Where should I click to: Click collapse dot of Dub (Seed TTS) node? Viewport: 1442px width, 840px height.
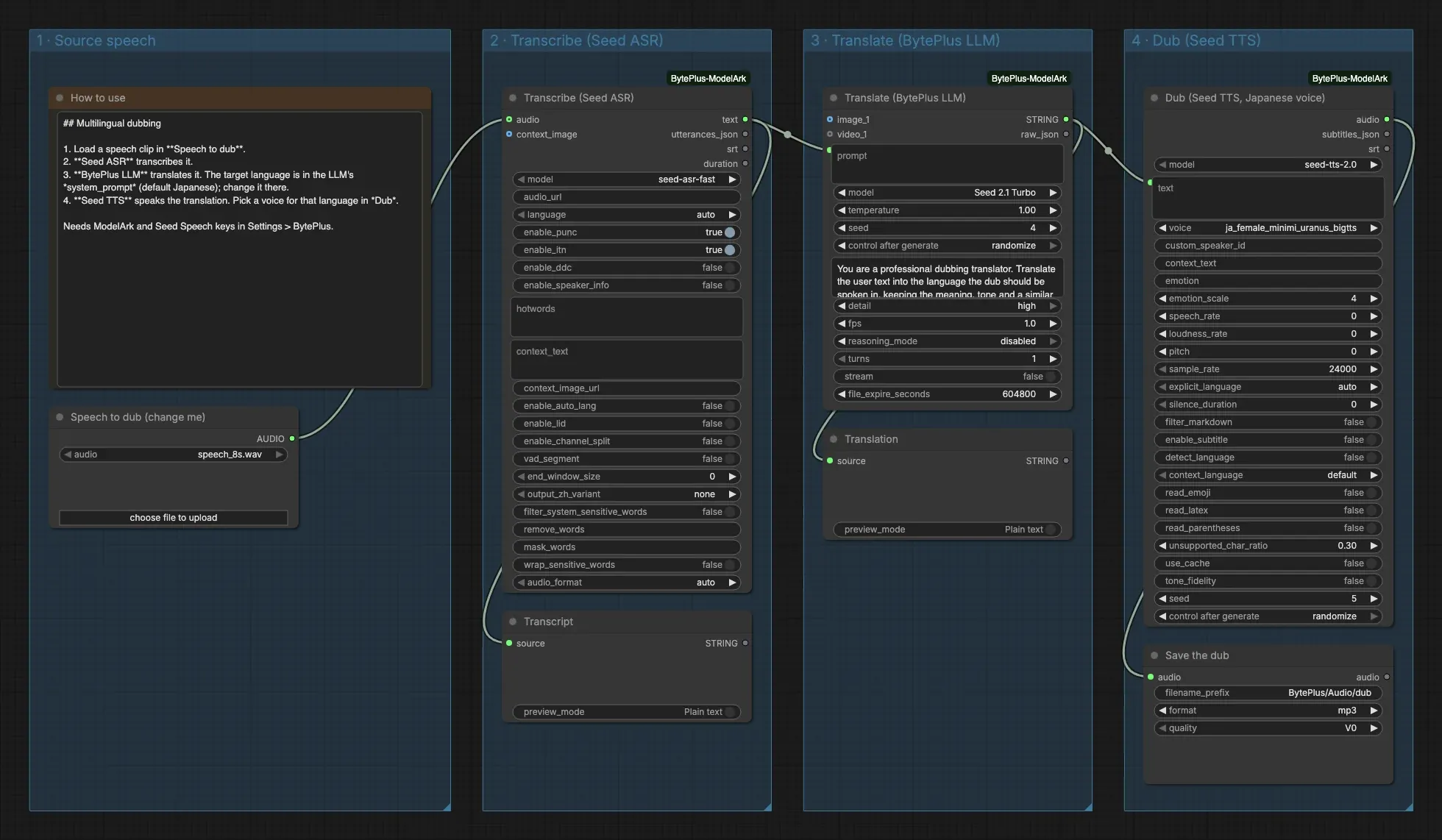pos(1154,98)
